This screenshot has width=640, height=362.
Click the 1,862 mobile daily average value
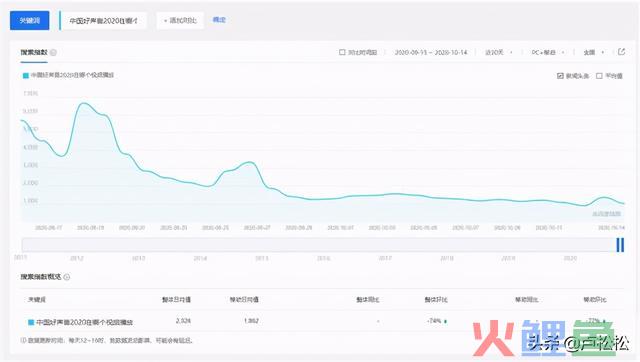(x=251, y=321)
